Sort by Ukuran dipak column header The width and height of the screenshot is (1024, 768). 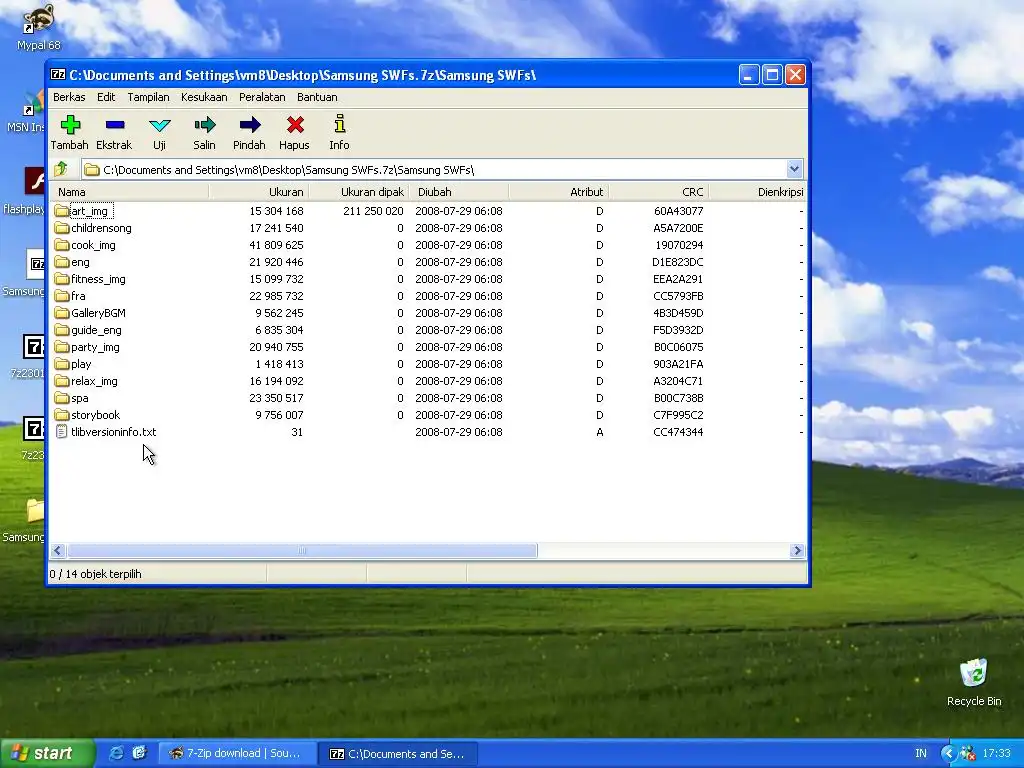pos(359,192)
